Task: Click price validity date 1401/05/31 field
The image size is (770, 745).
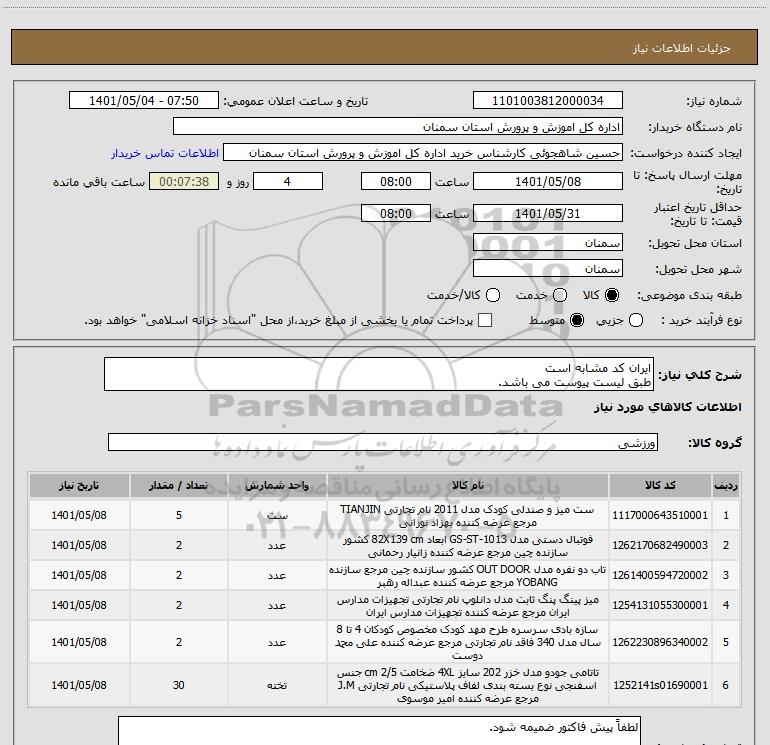Action: click(x=548, y=214)
